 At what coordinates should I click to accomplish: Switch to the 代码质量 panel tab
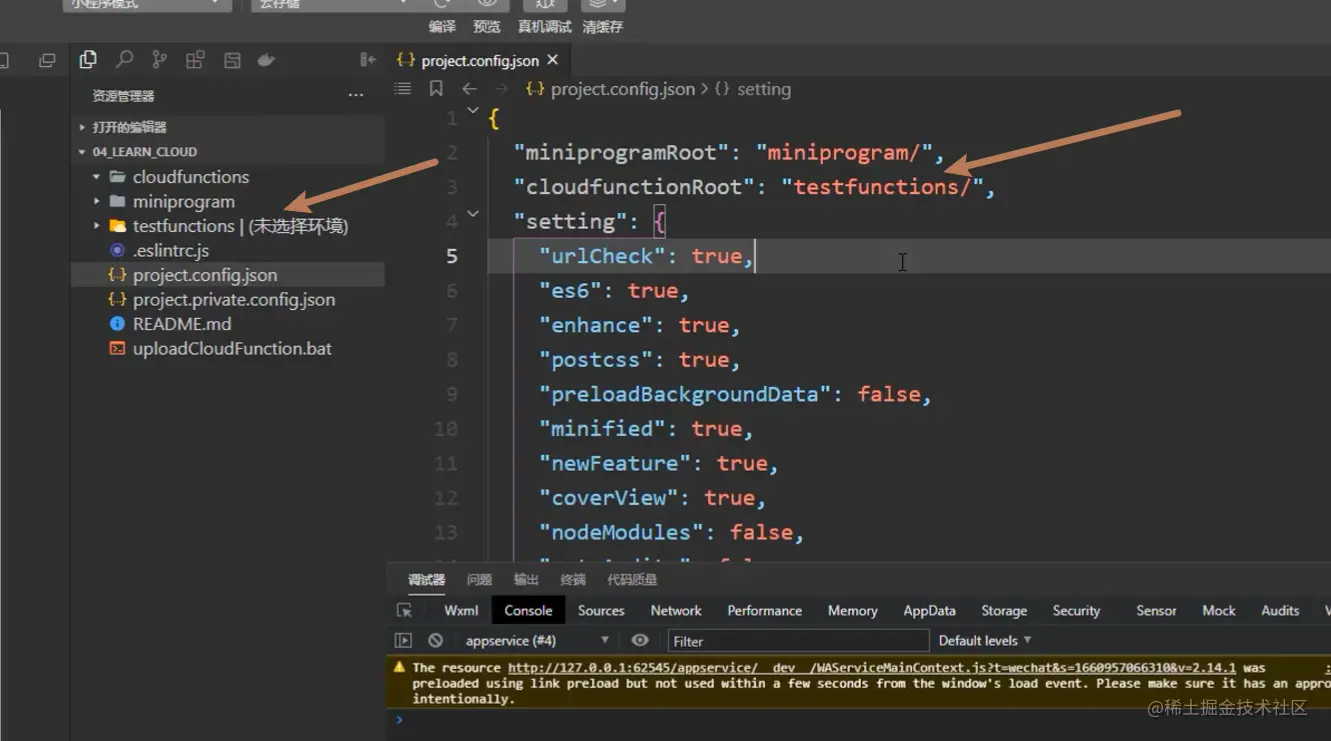click(632, 580)
